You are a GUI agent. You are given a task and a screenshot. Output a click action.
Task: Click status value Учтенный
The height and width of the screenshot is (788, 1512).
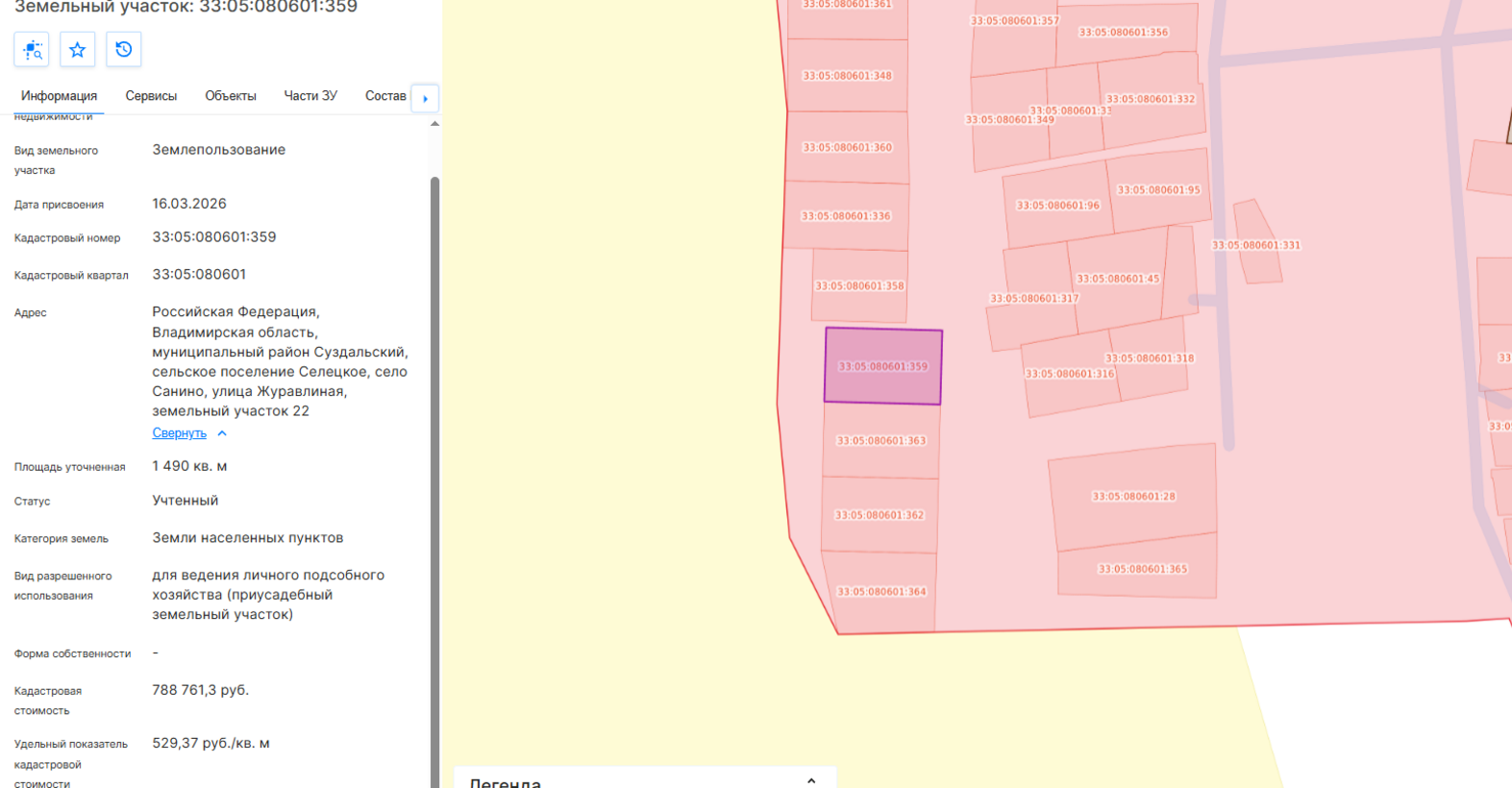186,501
